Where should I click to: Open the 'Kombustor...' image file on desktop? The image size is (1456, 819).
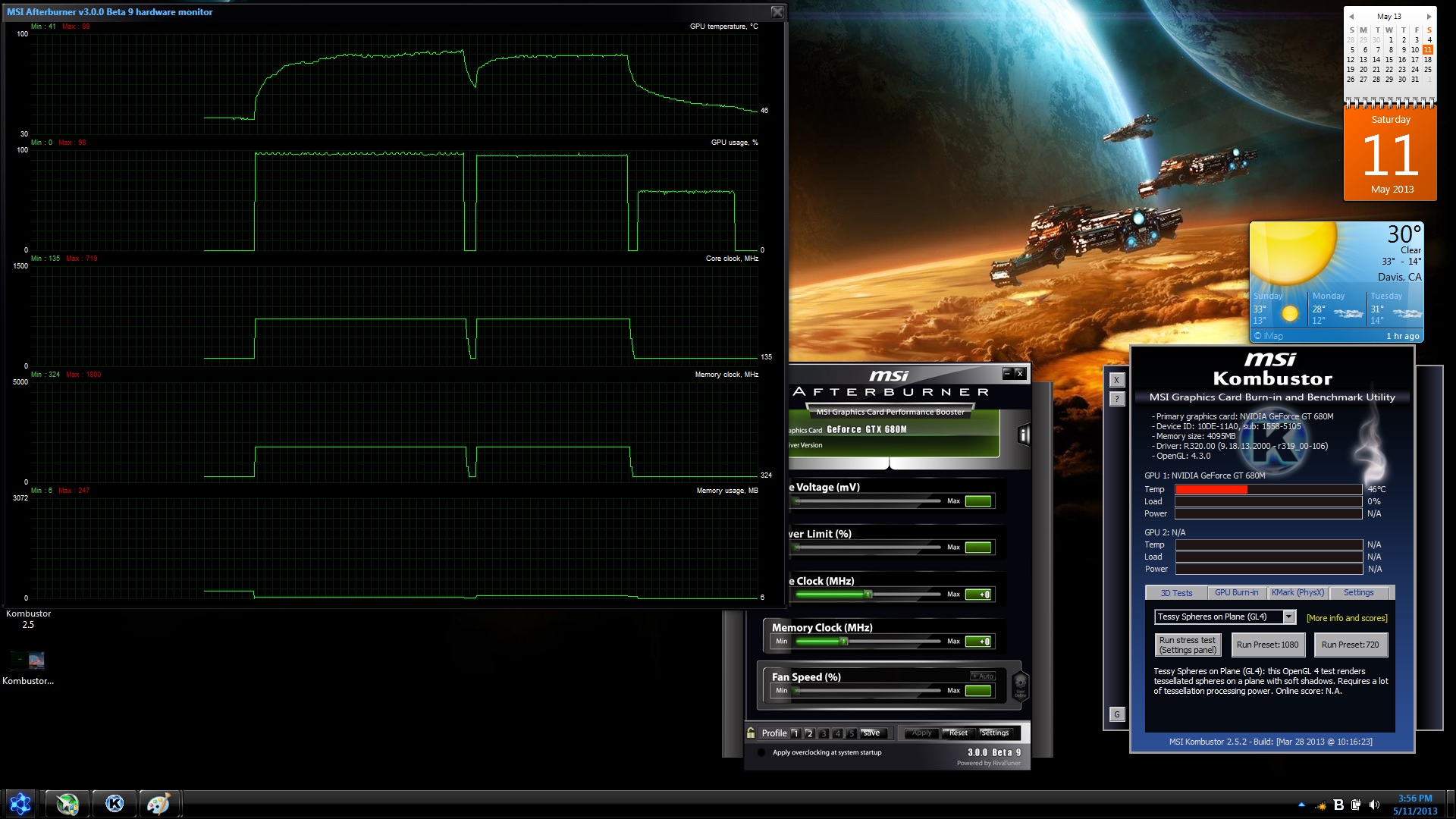[28, 669]
